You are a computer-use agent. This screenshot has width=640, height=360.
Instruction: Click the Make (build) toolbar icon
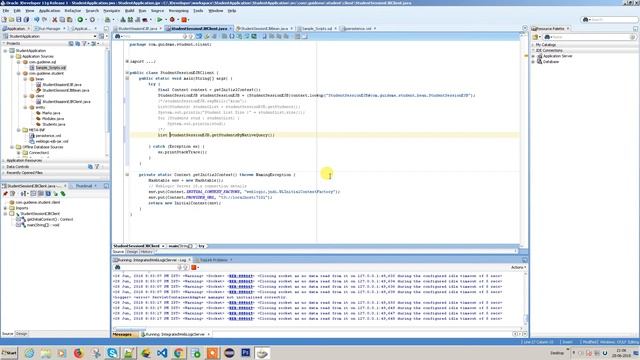[x=123, y=20]
